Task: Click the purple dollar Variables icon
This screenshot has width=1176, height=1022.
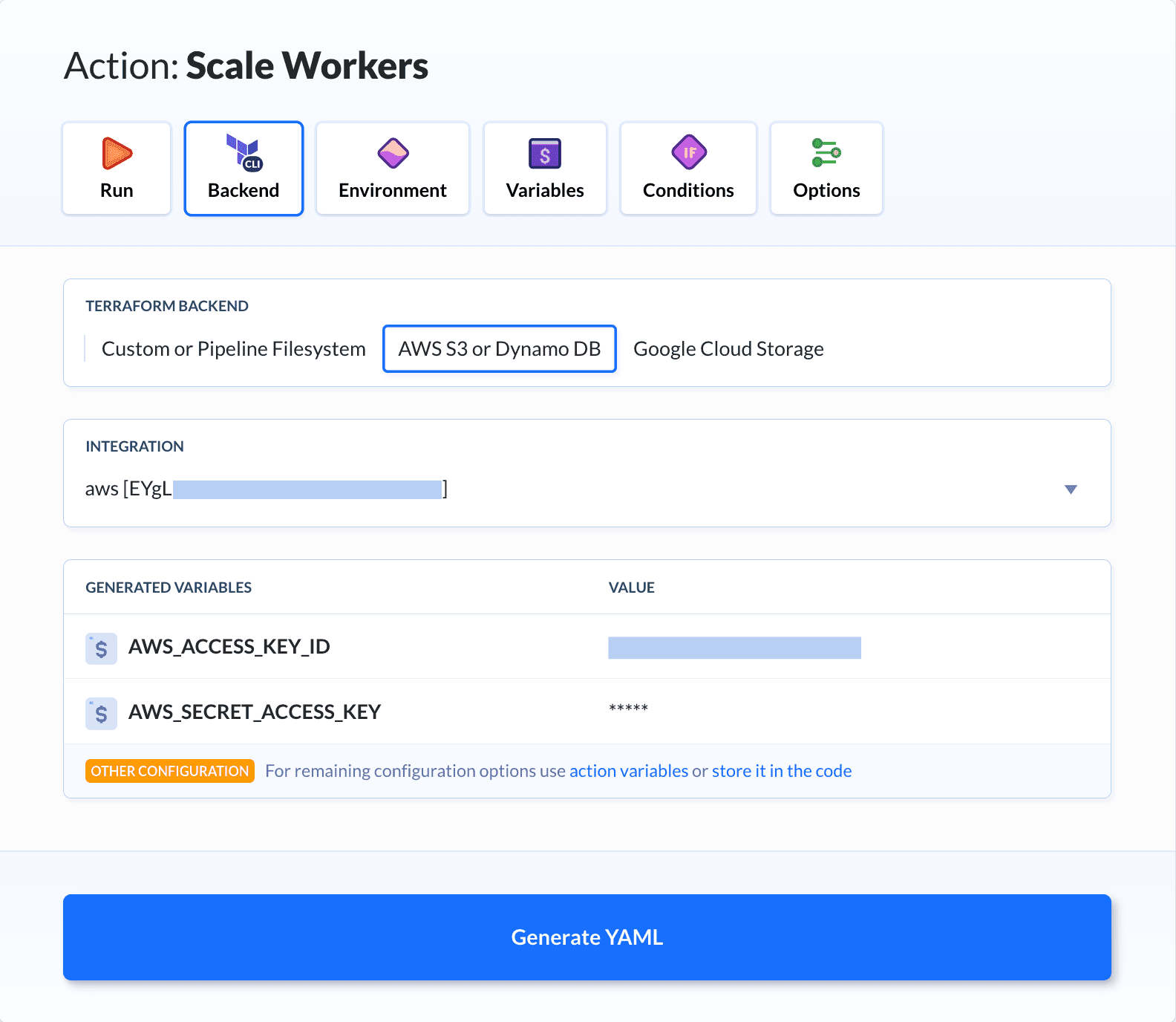Action: point(545,154)
